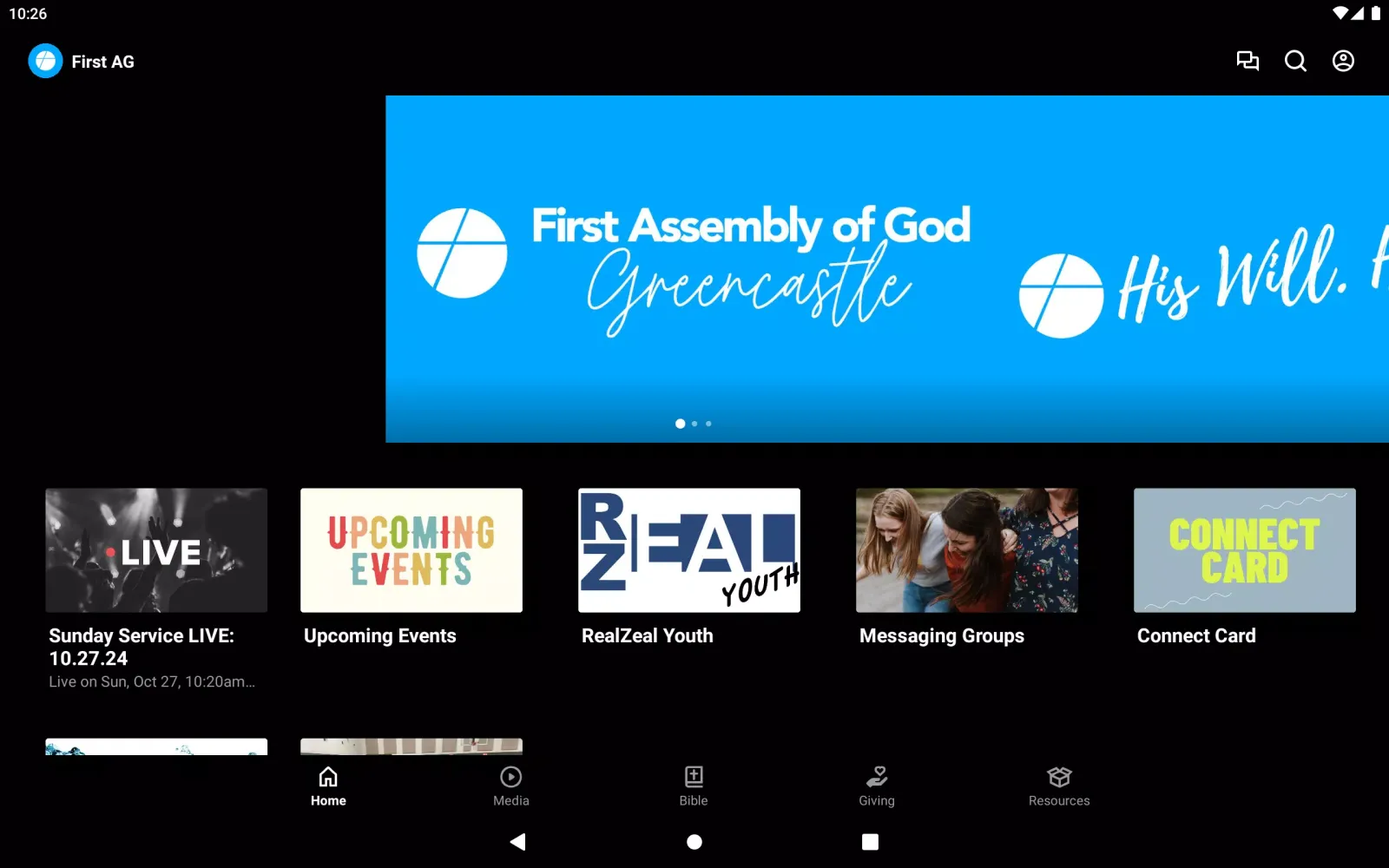Tap the search magnifier icon
The width and height of the screenshot is (1389, 868).
pos(1295,61)
